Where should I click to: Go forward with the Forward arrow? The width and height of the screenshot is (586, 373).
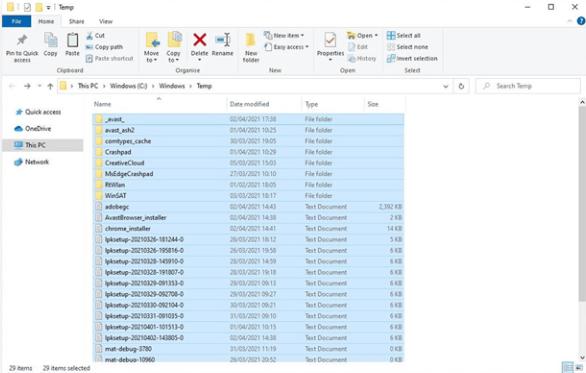click(x=27, y=86)
